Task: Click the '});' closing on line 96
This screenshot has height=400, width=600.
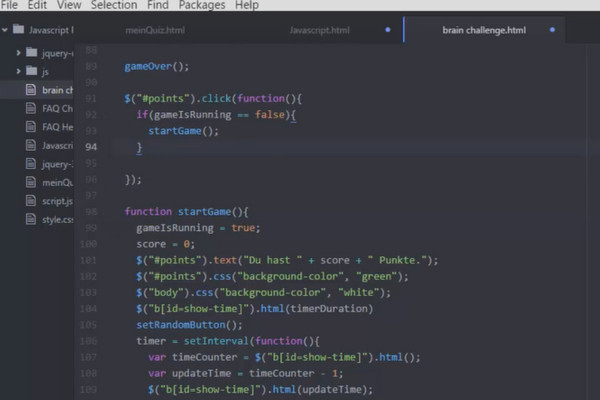Action: [133, 180]
